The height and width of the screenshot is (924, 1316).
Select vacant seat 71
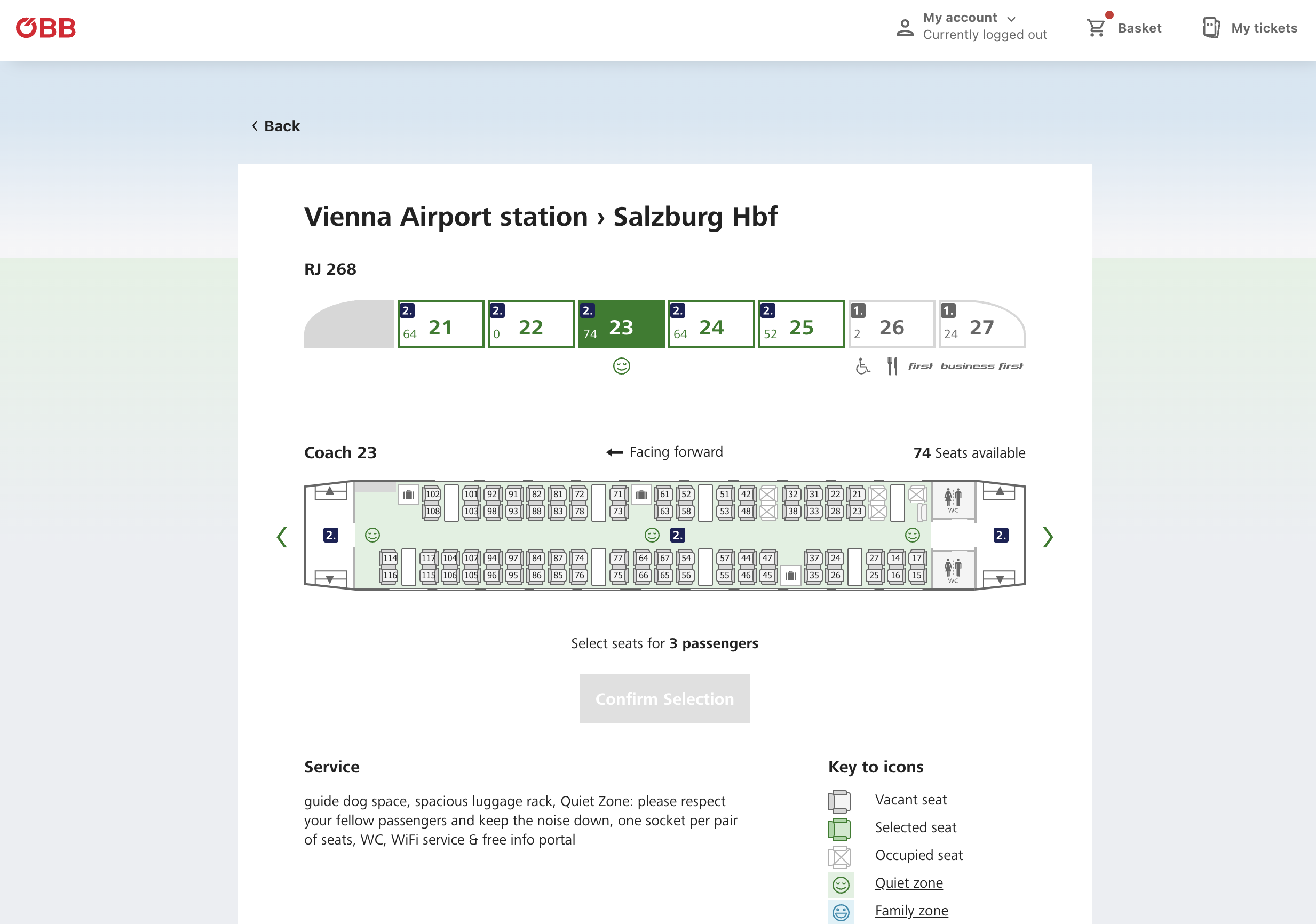point(618,495)
